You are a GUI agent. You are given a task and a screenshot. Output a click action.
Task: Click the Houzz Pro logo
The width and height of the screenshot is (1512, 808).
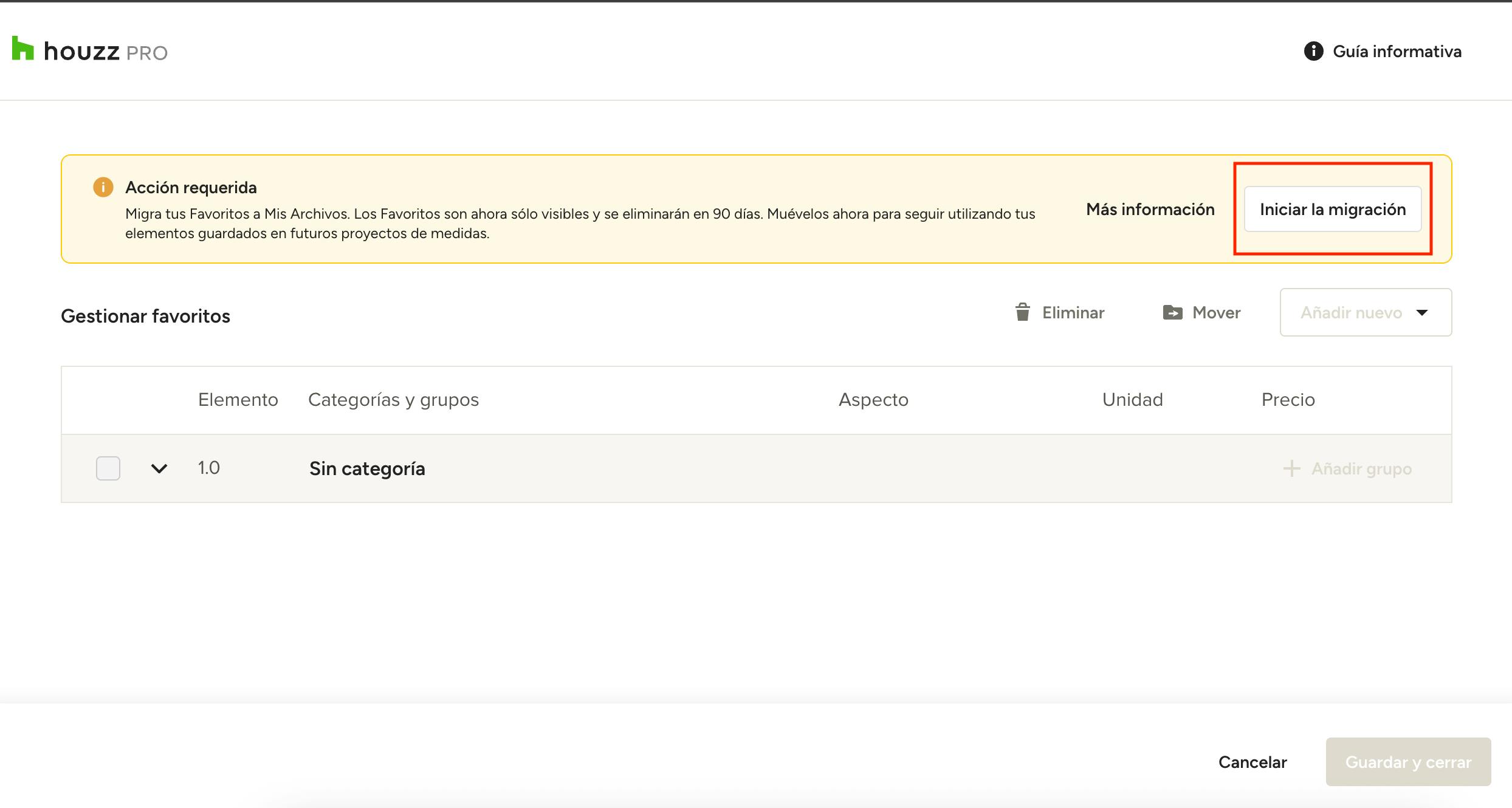[89, 50]
